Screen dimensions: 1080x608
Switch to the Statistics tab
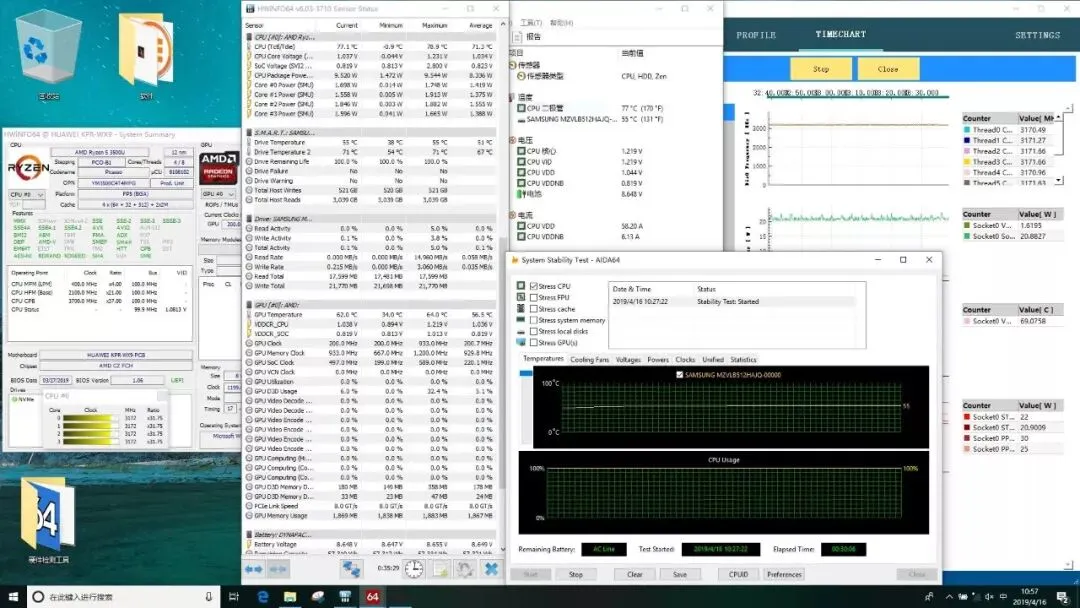(743, 359)
